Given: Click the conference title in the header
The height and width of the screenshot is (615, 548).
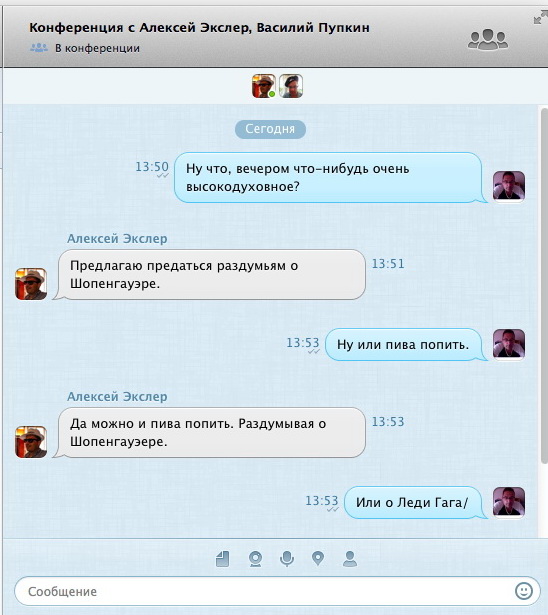Looking at the screenshot, I should tap(199, 28).
